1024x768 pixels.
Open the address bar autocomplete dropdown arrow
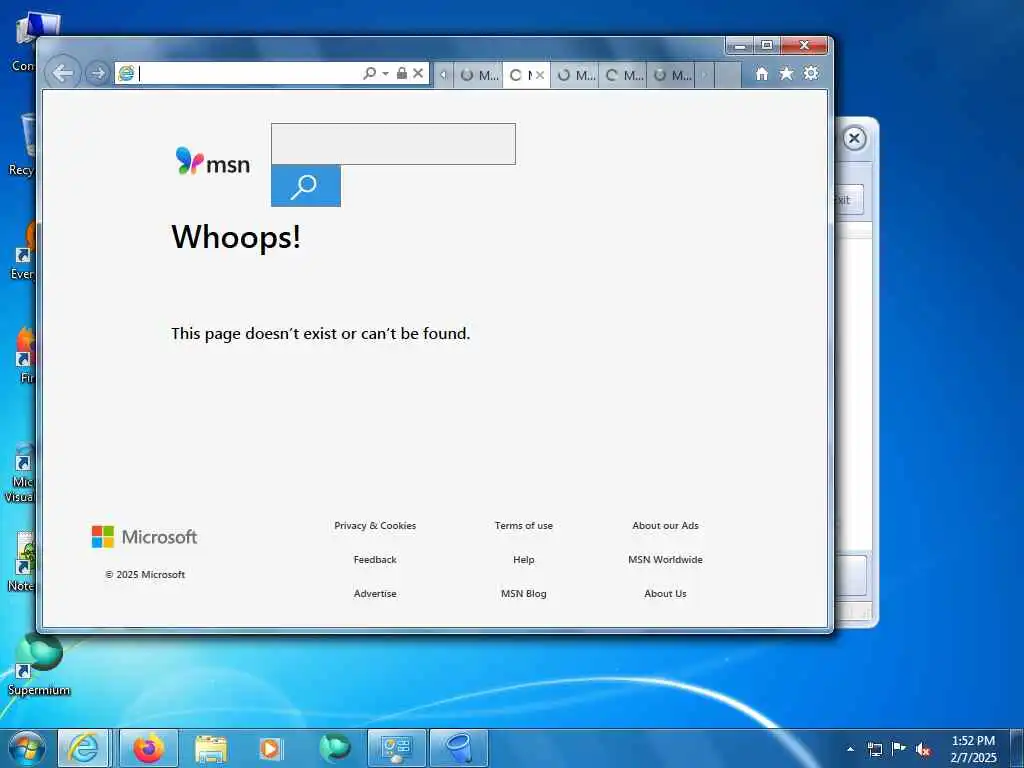[x=385, y=74]
